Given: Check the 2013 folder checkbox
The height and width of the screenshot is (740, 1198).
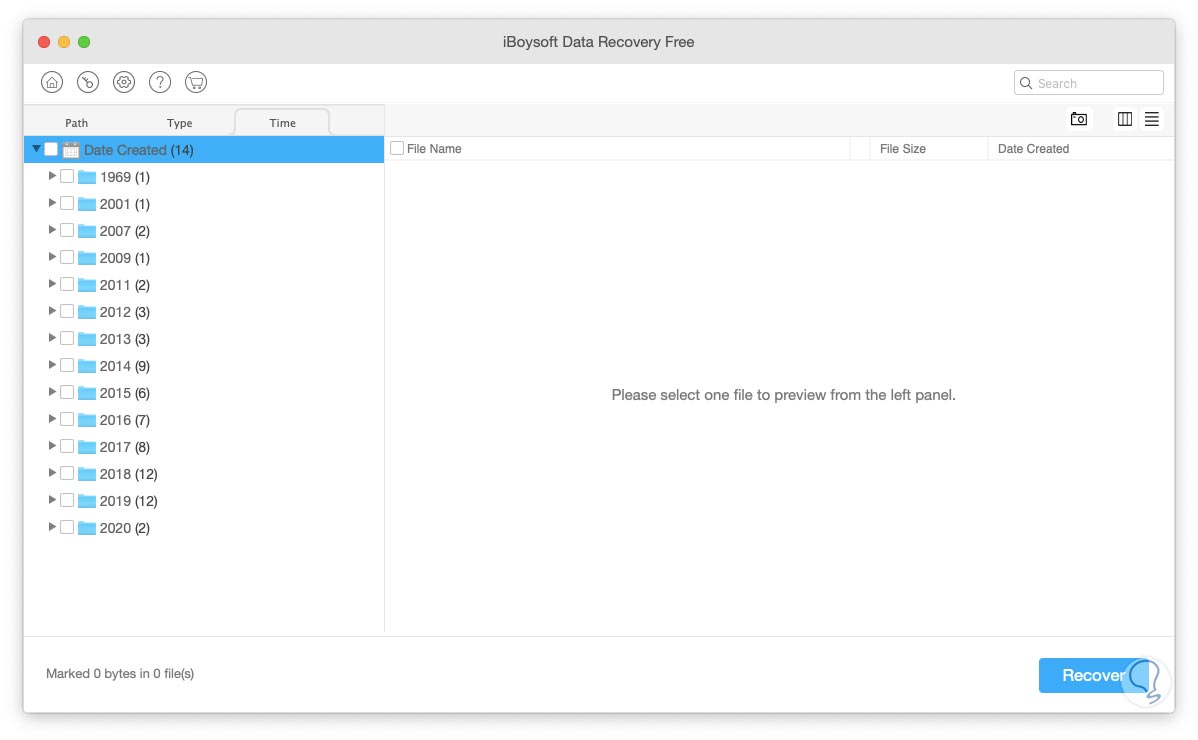Looking at the screenshot, I should pos(67,338).
